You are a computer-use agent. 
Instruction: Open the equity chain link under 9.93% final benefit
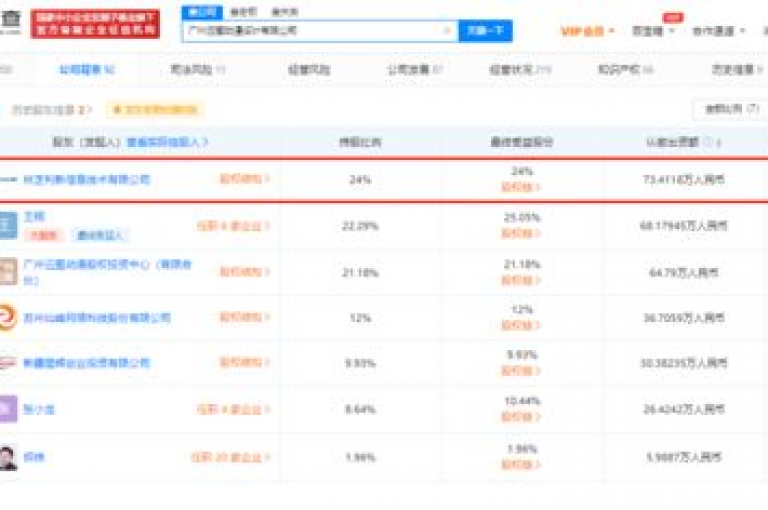pos(521,371)
